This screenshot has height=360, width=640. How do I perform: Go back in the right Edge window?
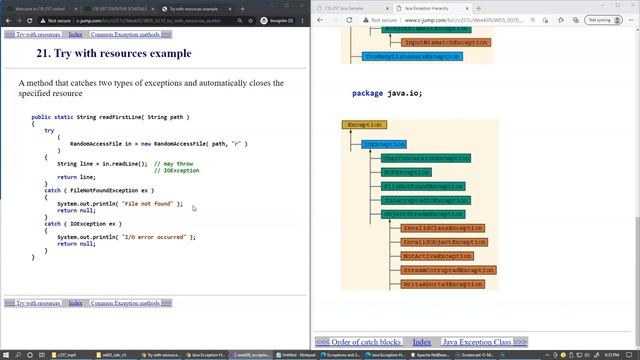tap(320, 20)
